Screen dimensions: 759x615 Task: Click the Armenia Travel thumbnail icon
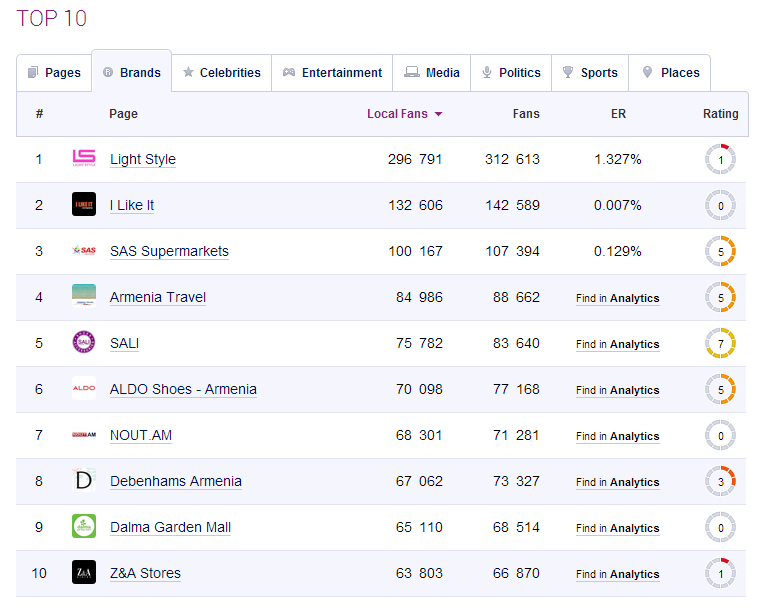tap(84, 297)
